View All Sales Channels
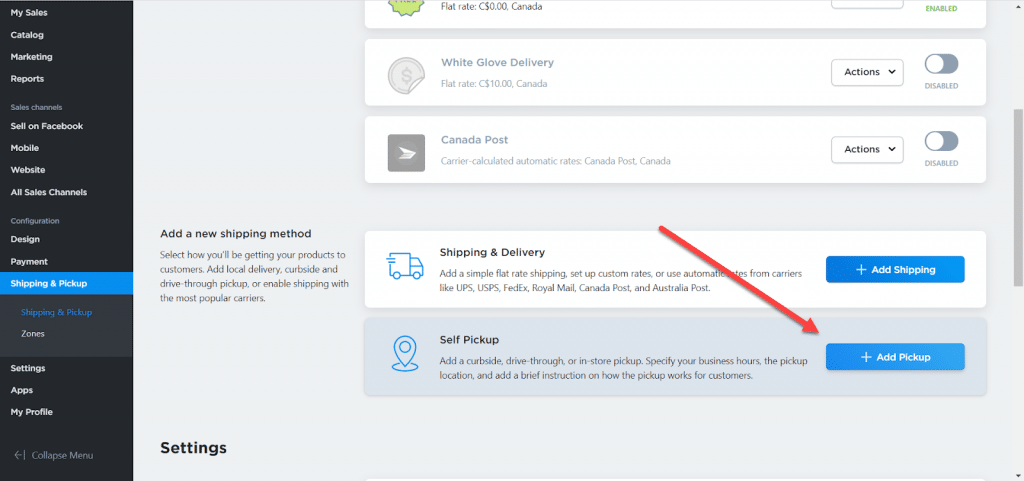Screen dimensions: 1024x481 click(49, 192)
